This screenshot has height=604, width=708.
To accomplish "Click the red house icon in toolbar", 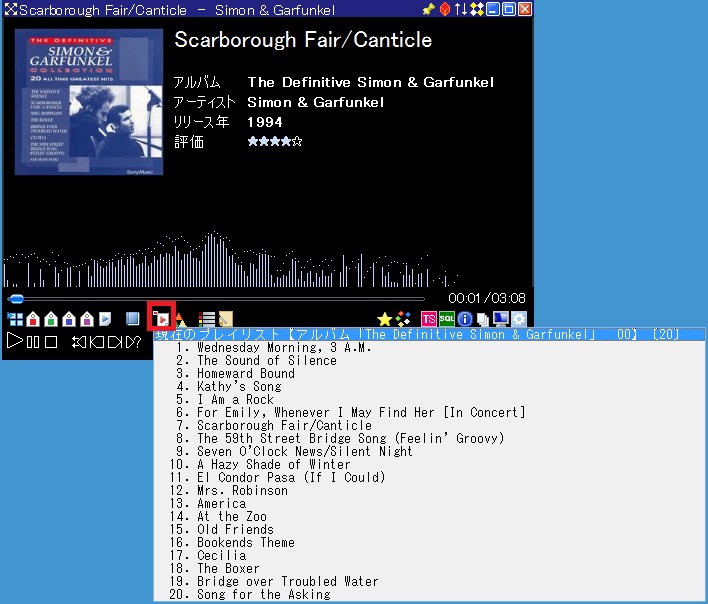I will click(33, 319).
